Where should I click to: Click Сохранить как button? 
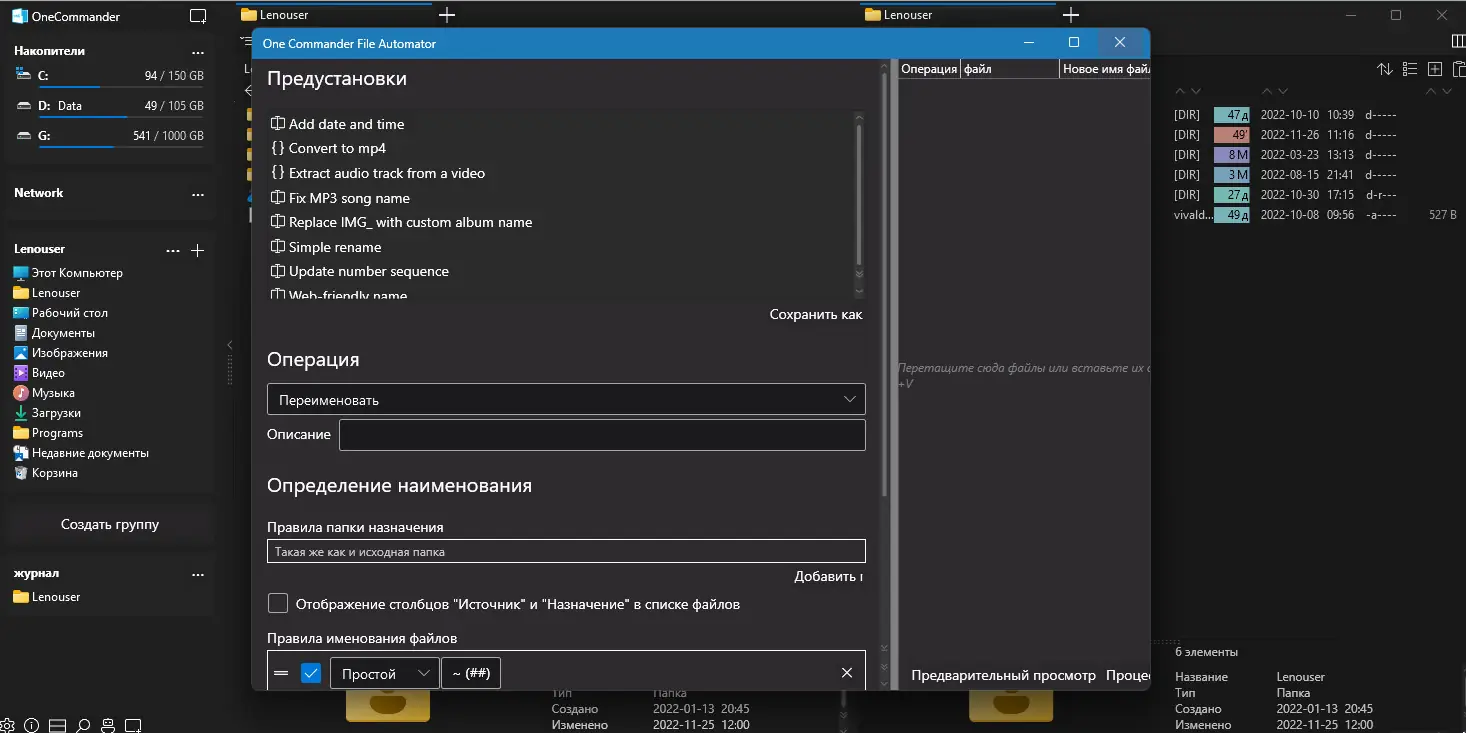[x=816, y=314]
